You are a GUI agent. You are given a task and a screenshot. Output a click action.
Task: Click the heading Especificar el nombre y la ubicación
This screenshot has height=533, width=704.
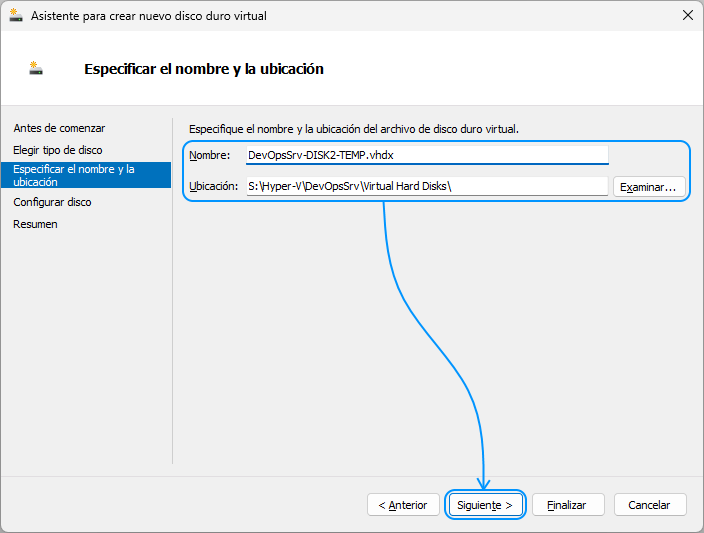point(204,69)
